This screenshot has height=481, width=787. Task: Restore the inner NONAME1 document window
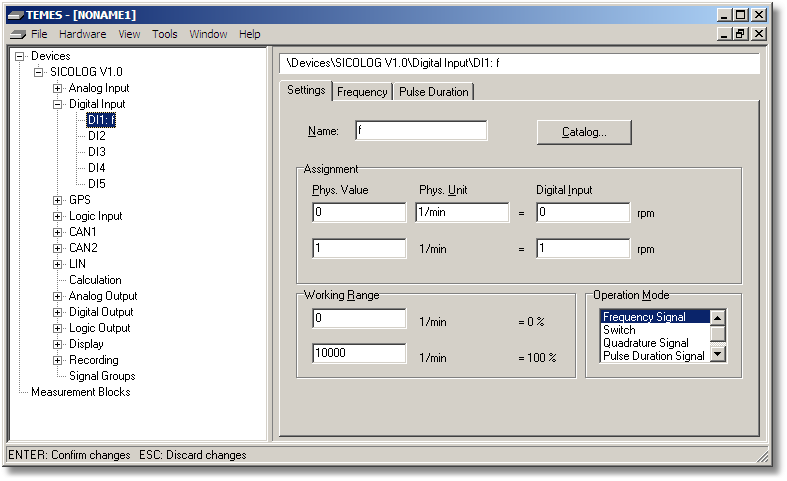pos(740,34)
